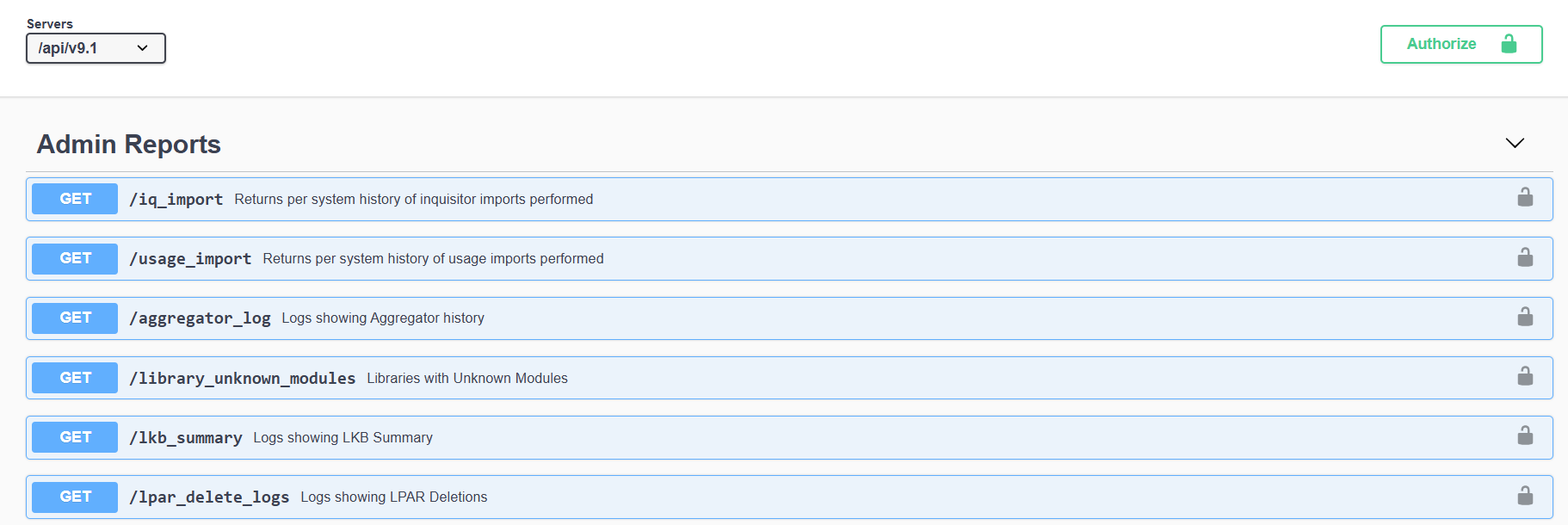Collapse the Admin Reports section chevron
Viewport: 1568px width, 525px height.
pos(1515,143)
